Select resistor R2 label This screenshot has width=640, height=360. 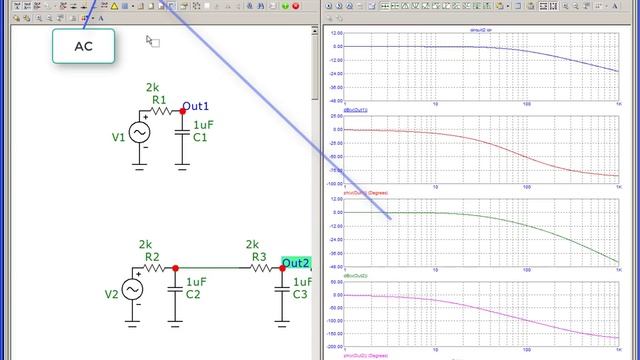(152, 257)
